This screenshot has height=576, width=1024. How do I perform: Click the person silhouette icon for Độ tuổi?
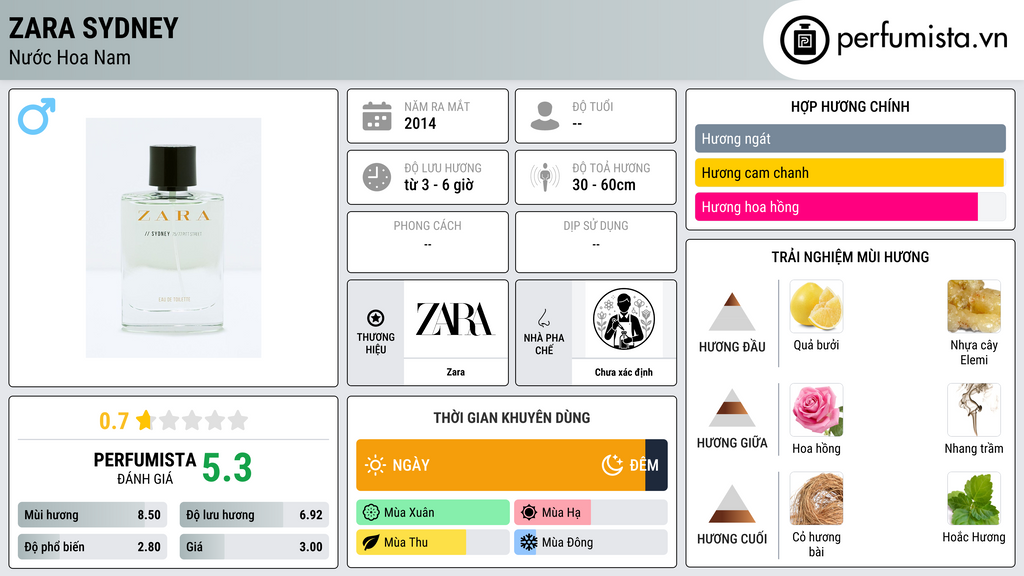tap(545, 116)
